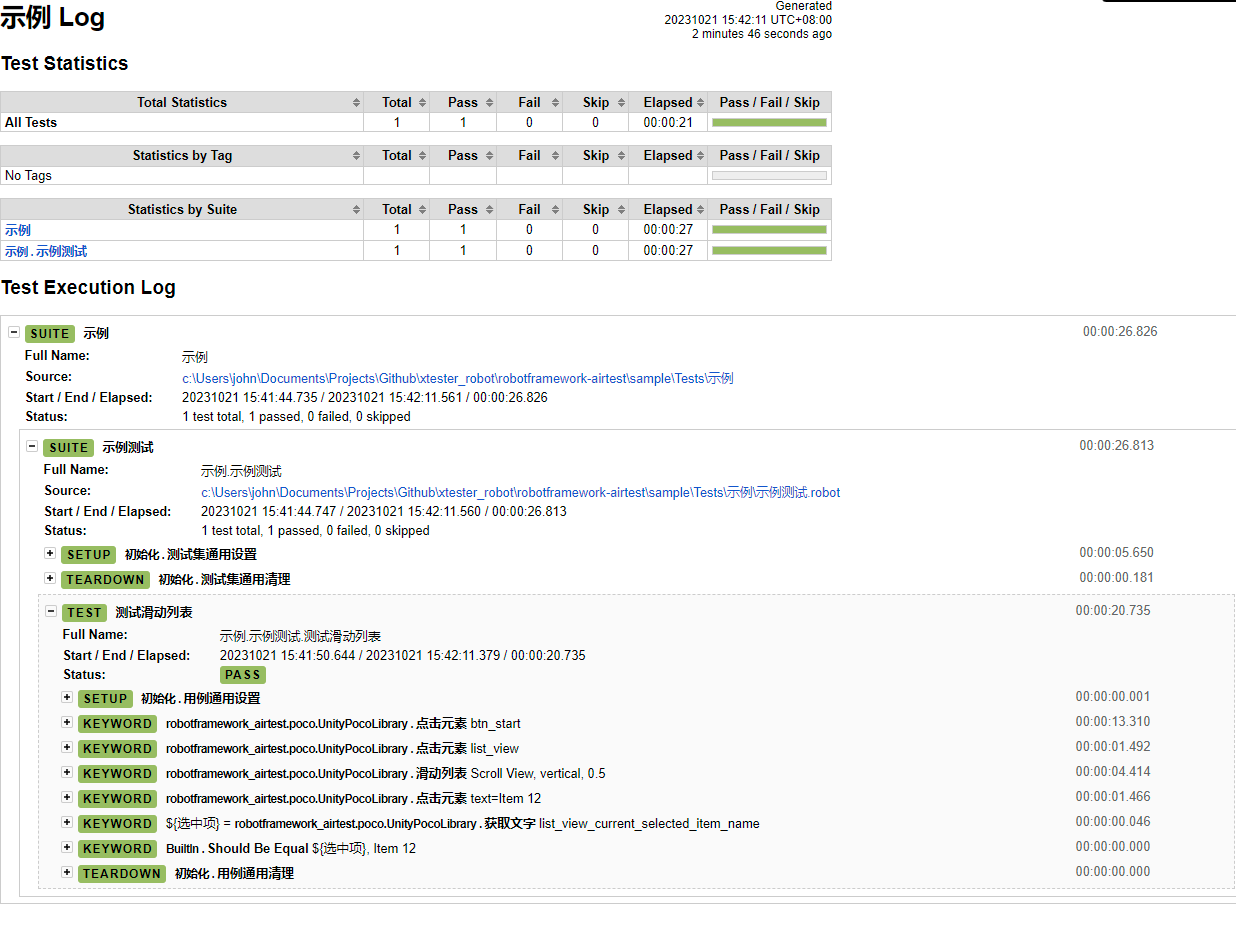Sort Total Statistics by Pass column
Screen dimensions: 1236x936
463,102
